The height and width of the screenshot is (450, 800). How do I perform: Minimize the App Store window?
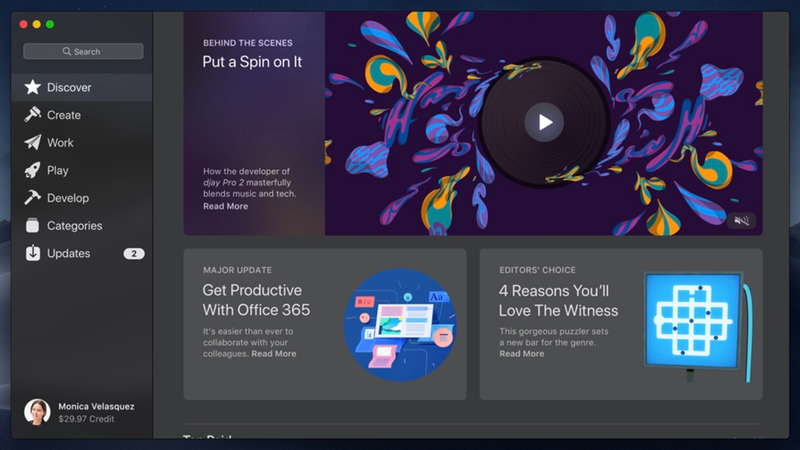point(37,24)
